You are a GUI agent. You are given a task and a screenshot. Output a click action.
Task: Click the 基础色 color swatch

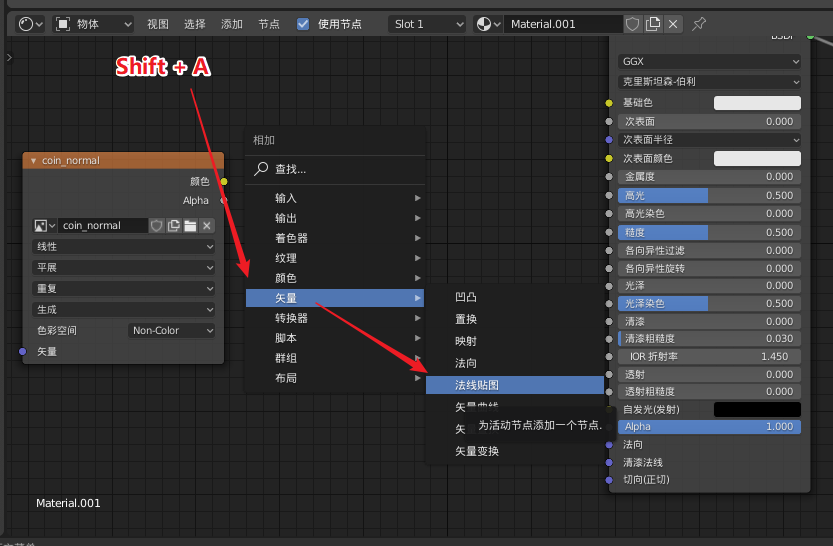pyautogui.click(x=757, y=103)
